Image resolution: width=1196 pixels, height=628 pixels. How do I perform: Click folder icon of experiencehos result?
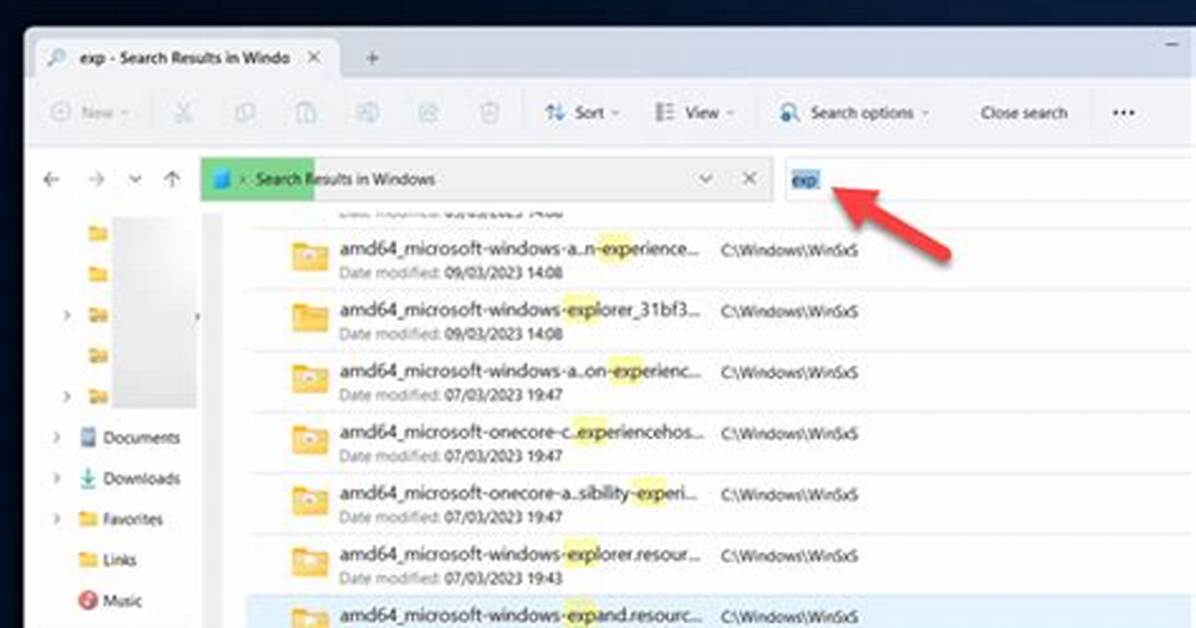[310, 440]
